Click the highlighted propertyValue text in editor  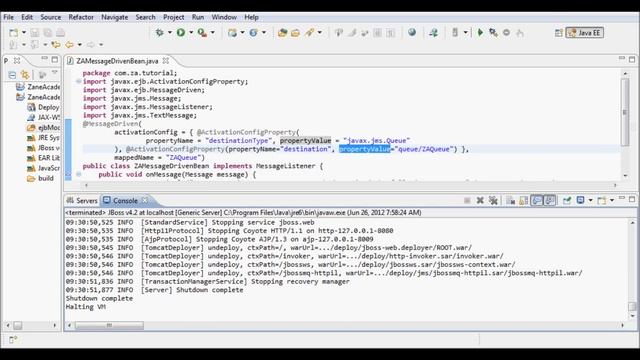(x=364, y=149)
